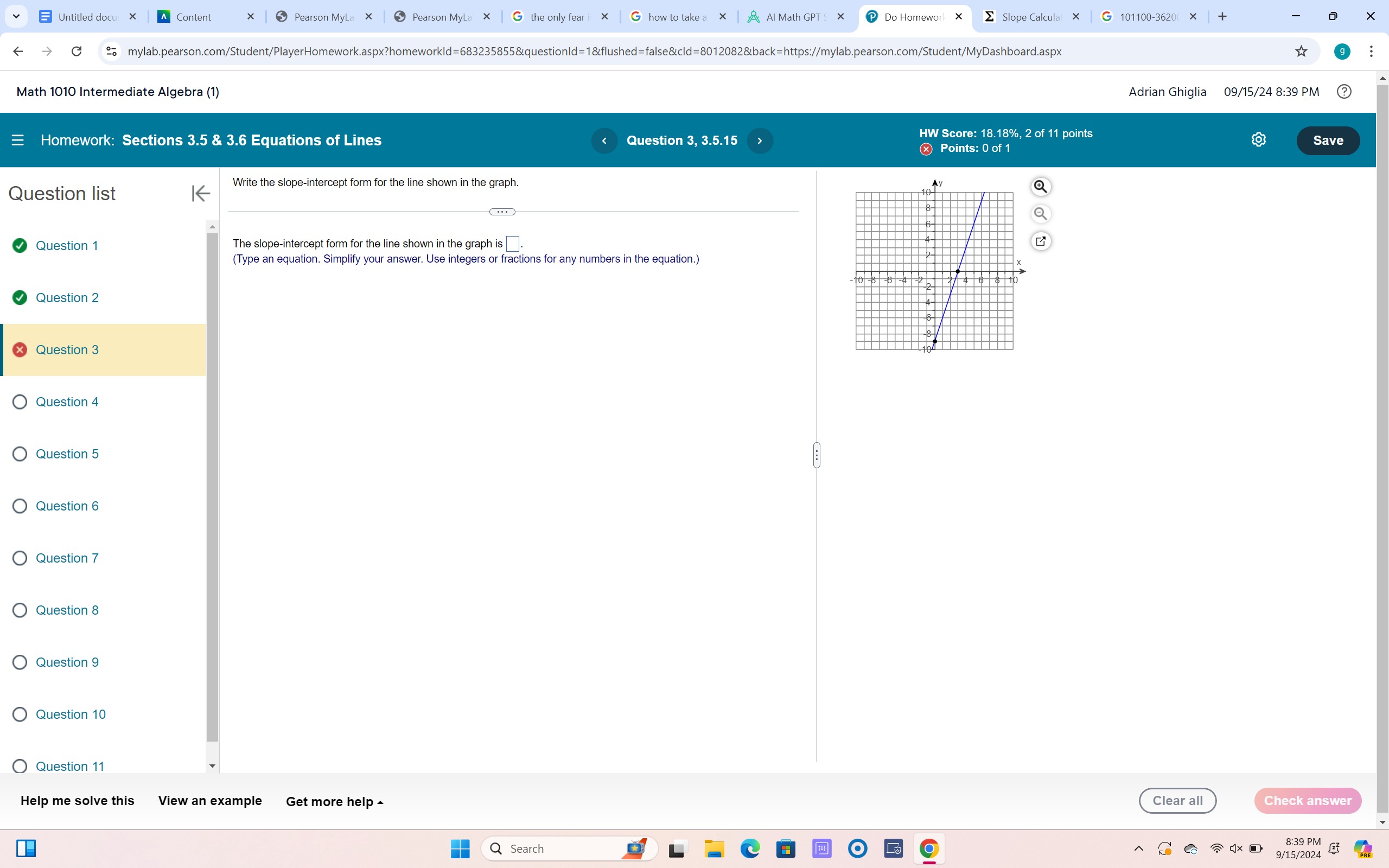Go to the next question
Viewport: 1389px width, 868px height.
click(760, 141)
